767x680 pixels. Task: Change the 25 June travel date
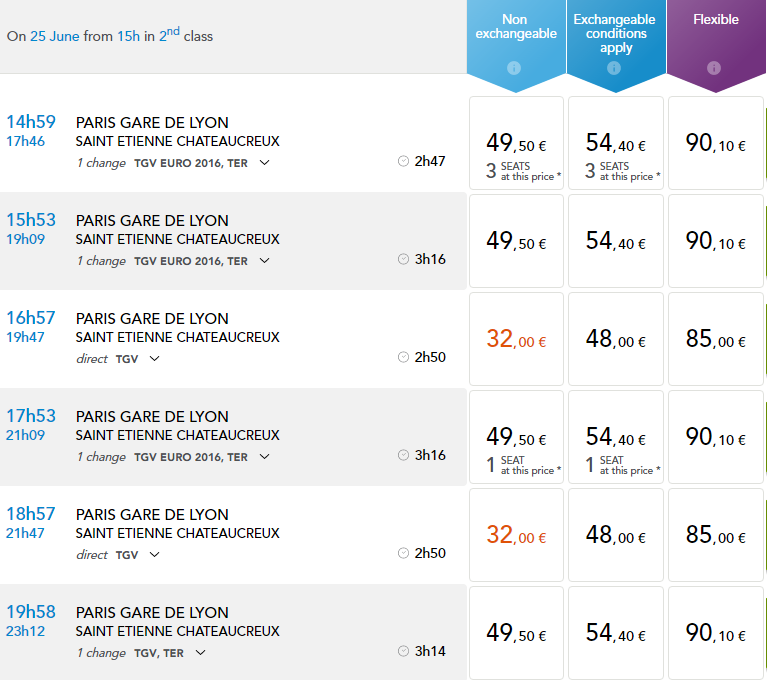point(55,37)
